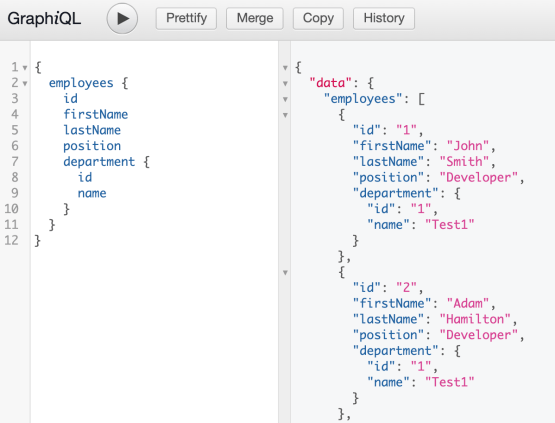This screenshot has height=423, width=555.
Task: Collapse the query fold at line 1
Action: 25,67
